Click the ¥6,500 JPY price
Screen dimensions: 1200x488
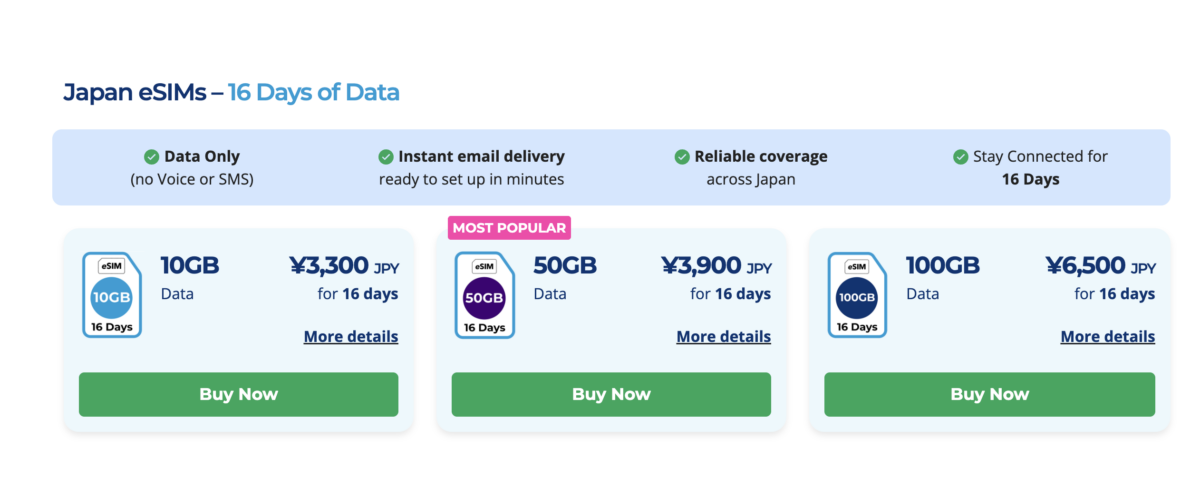[1100, 266]
